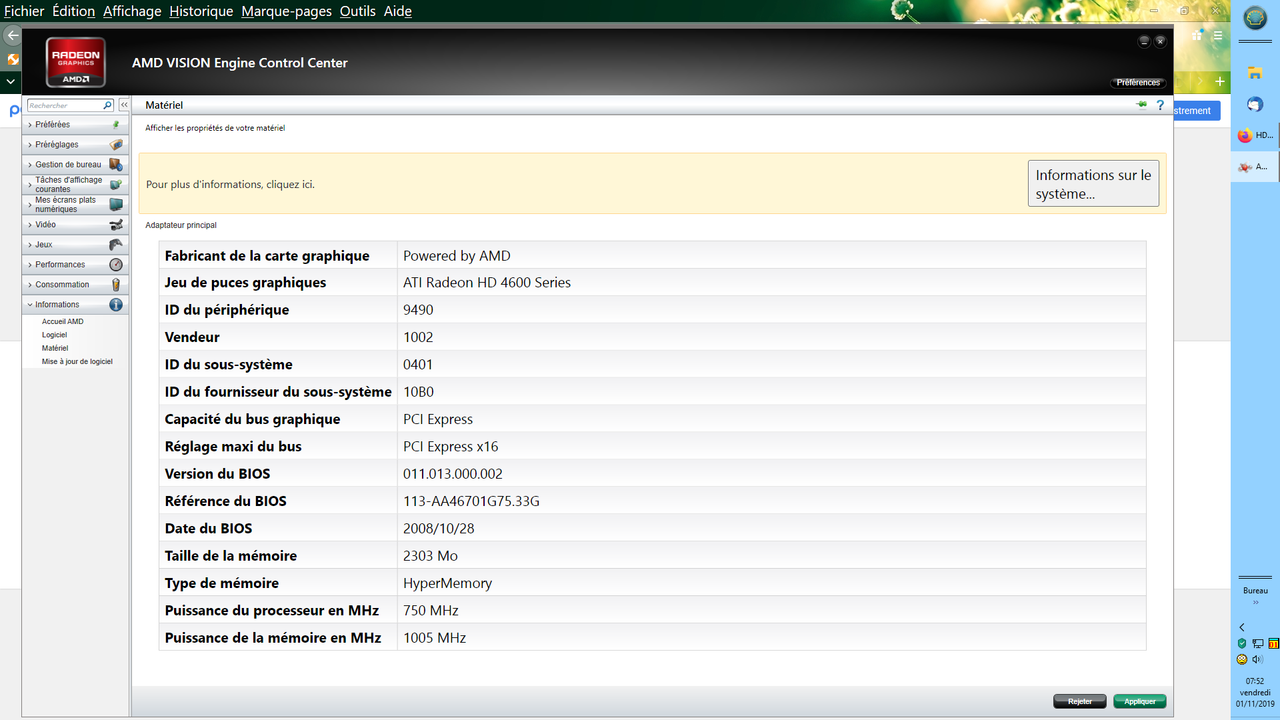Screen dimensions: 1280x720
Task: Open the Marque-pages menu
Action: pyautogui.click(x=287, y=11)
